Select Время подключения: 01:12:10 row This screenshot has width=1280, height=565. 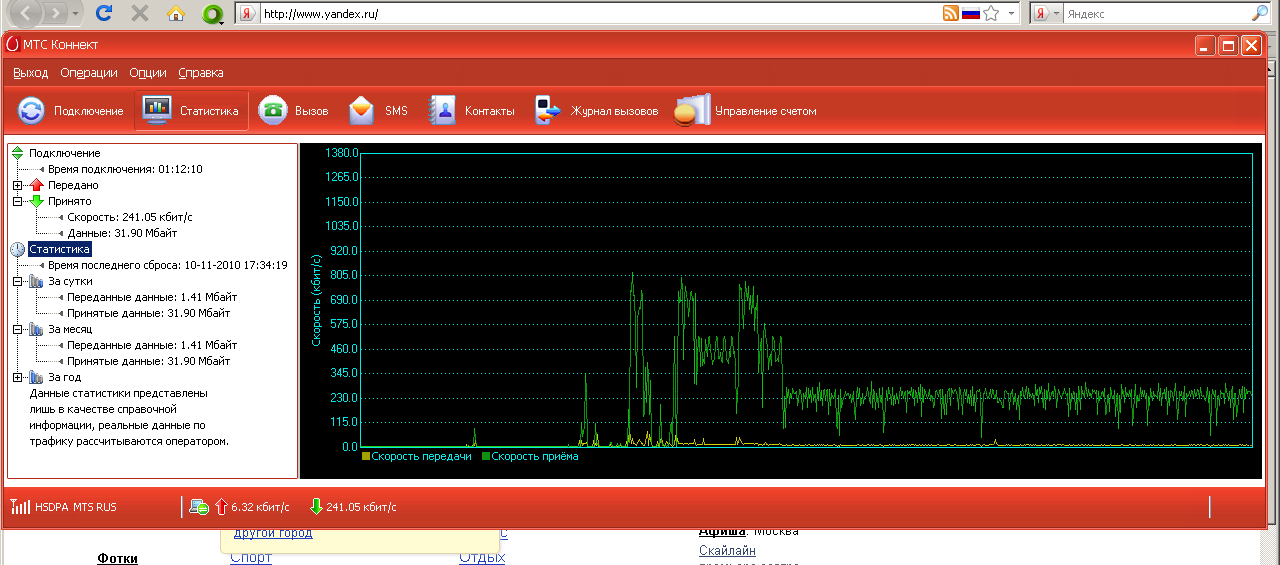pos(125,169)
